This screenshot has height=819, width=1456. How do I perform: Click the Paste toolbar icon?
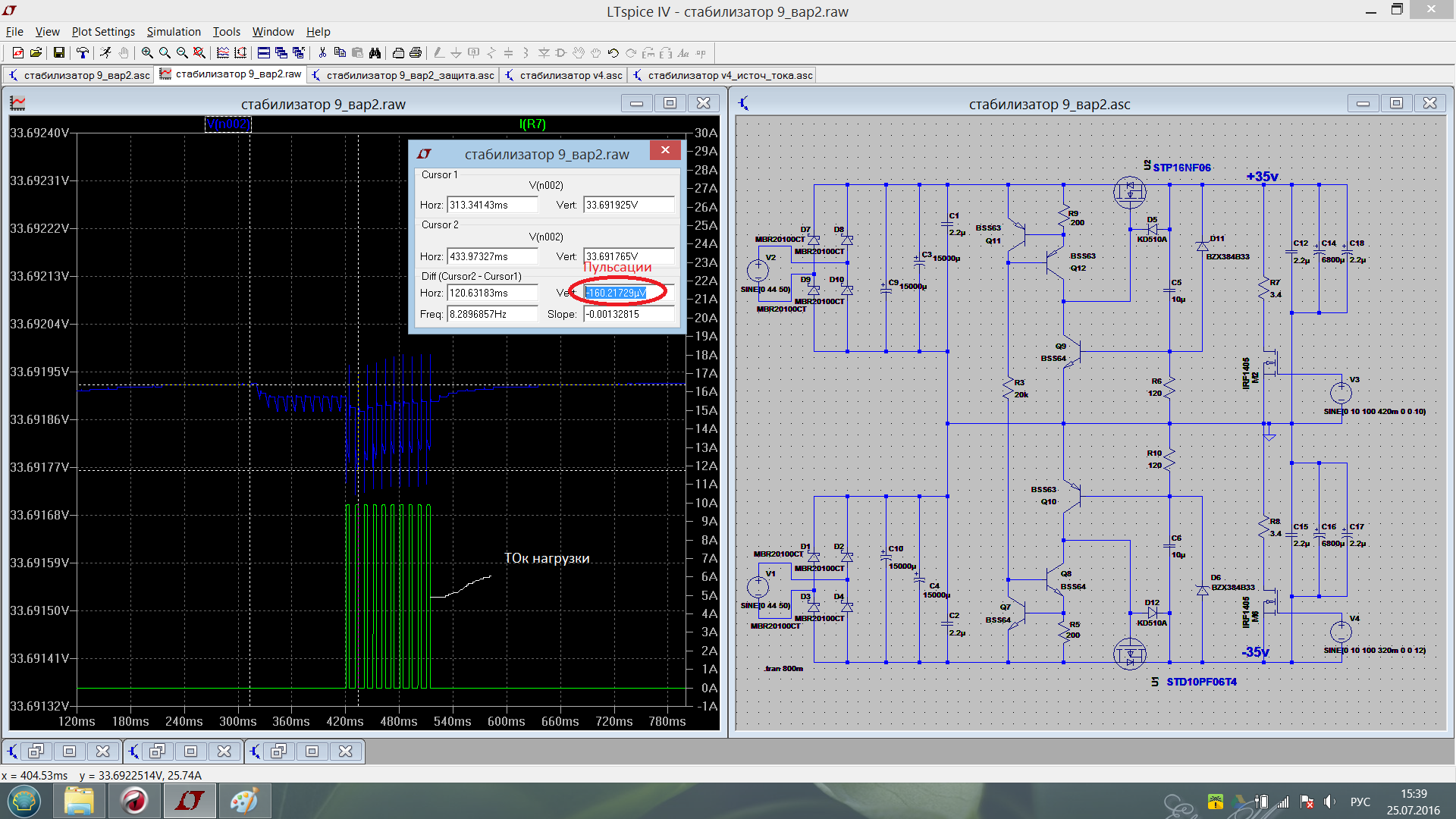(357, 53)
